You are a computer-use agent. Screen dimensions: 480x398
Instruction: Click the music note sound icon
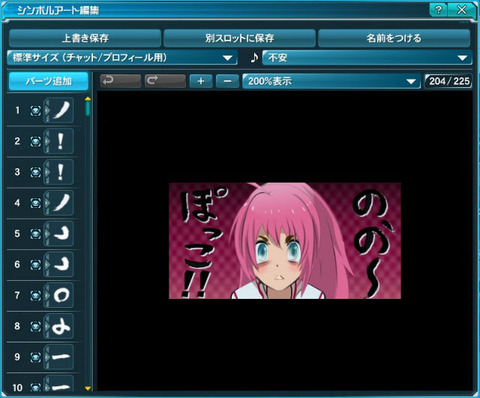pyautogui.click(x=254, y=58)
